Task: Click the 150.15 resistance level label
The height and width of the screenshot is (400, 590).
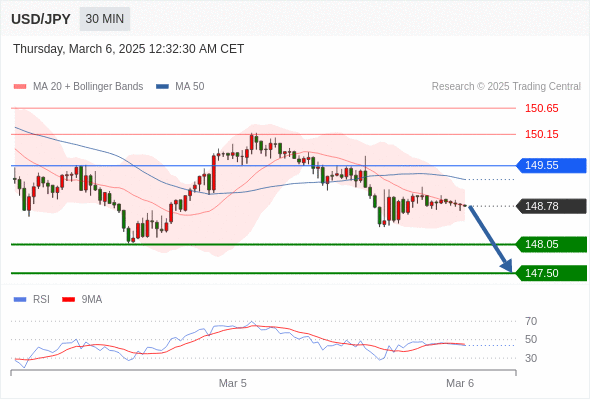Action: click(541, 134)
